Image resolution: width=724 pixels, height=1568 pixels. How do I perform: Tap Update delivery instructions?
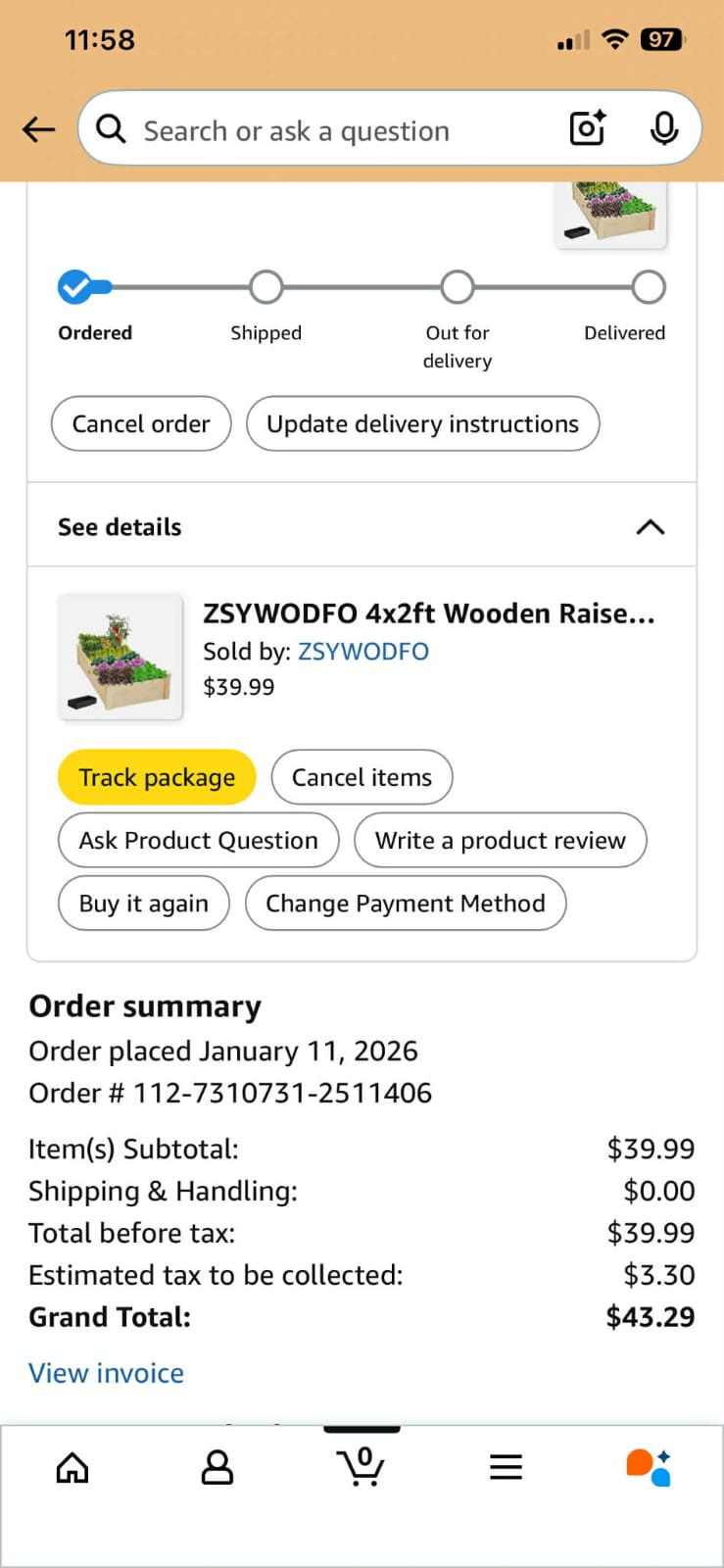pyautogui.click(x=422, y=423)
